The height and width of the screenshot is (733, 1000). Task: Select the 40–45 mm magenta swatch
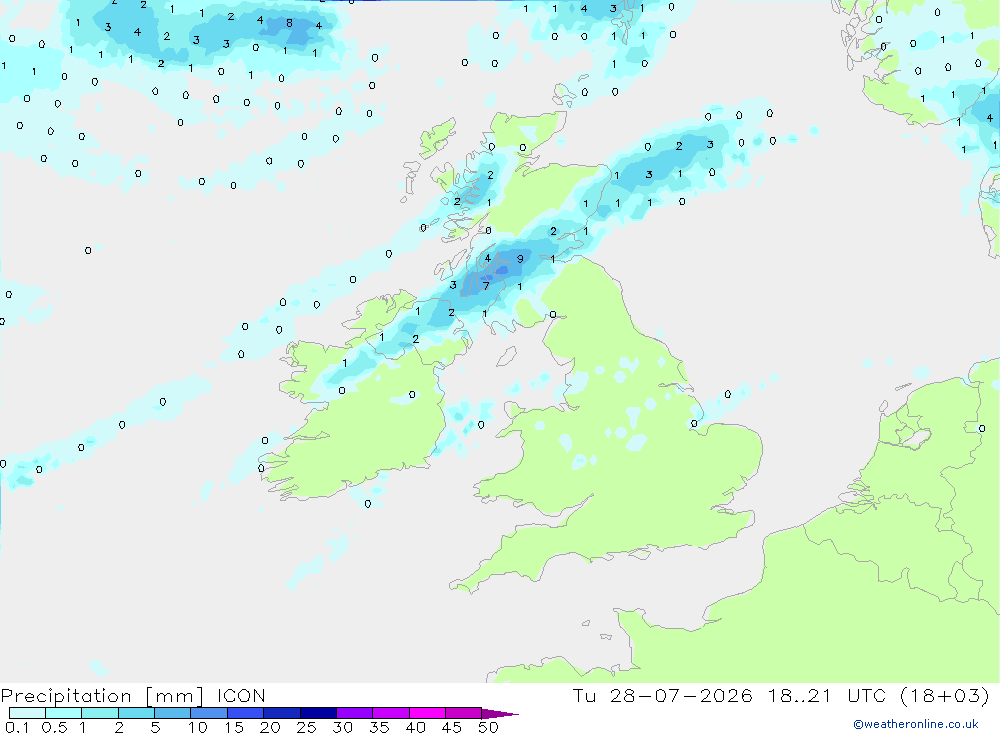click(x=427, y=713)
